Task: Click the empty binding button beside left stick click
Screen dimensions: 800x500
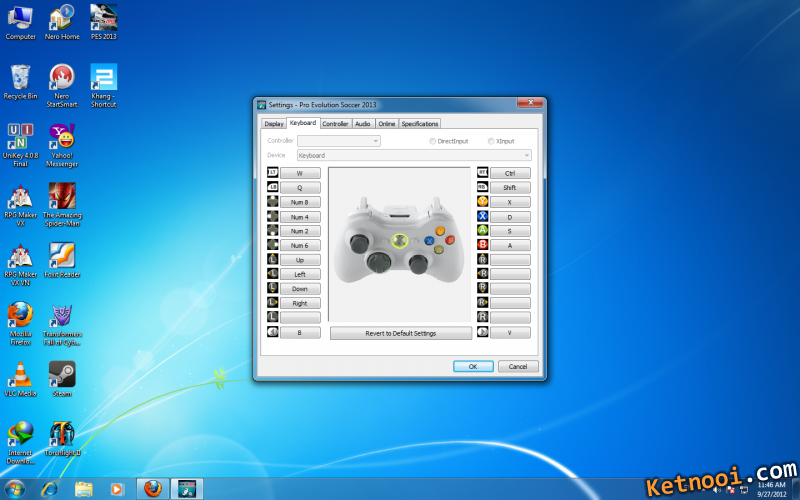Action: (300, 317)
